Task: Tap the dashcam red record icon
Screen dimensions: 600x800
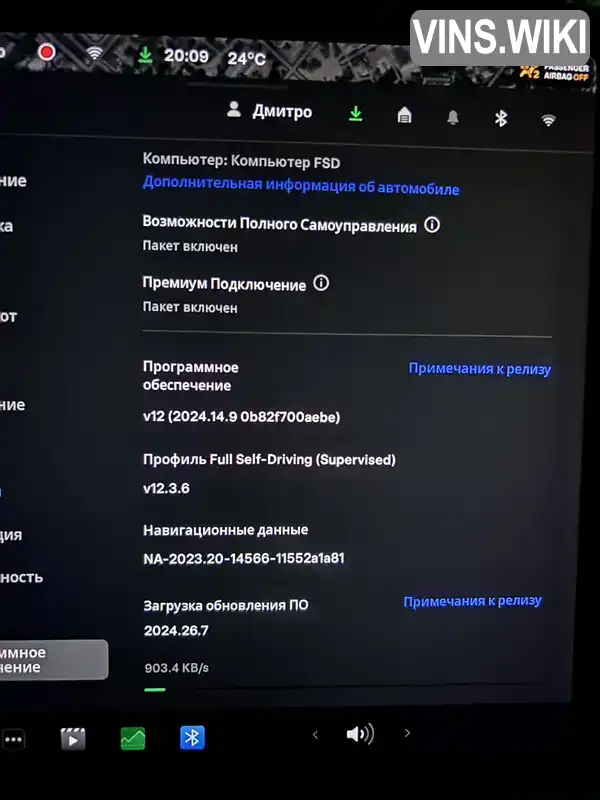Action: [46, 52]
